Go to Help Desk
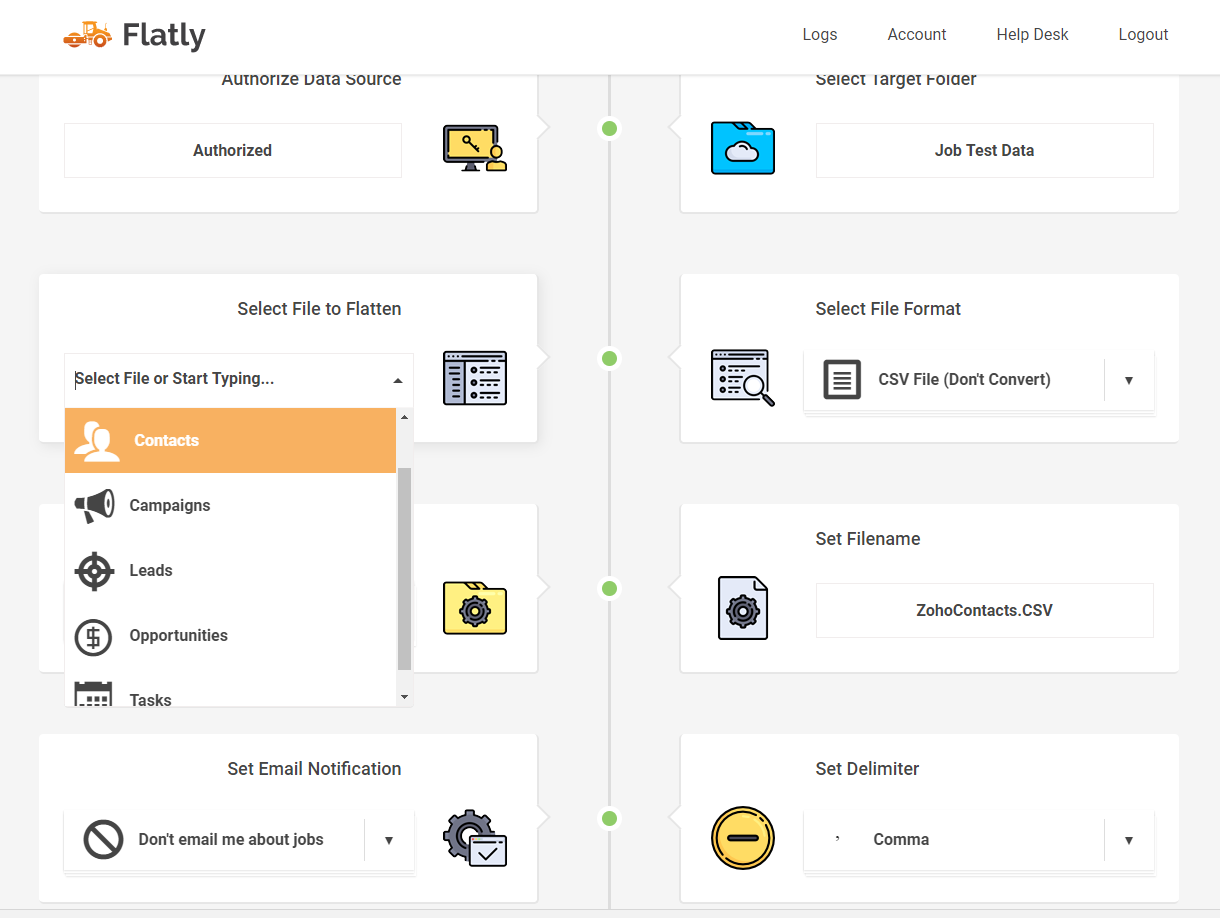This screenshot has width=1220, height=918. 1032,34
